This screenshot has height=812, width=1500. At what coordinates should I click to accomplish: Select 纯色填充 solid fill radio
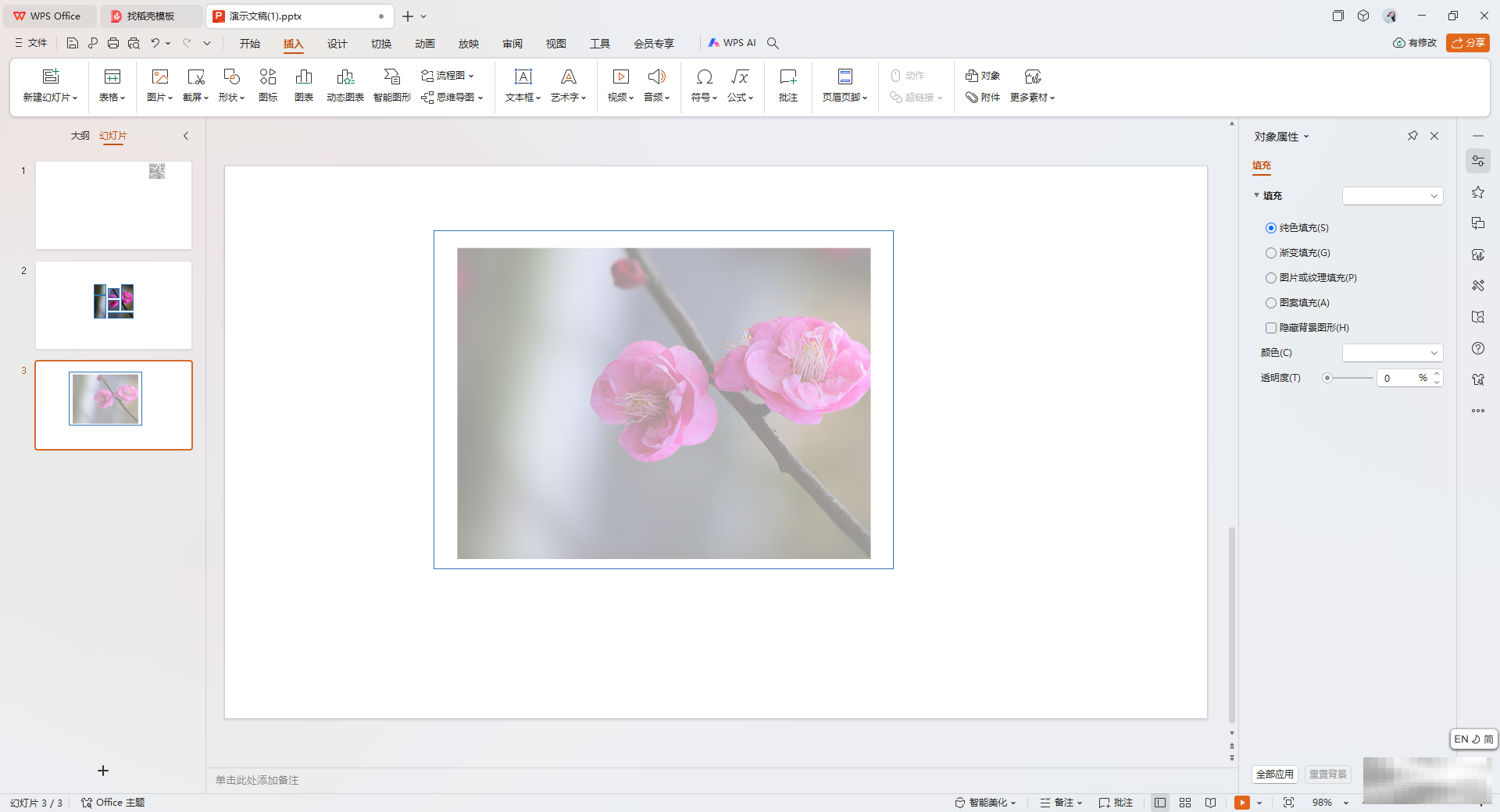pos(1271,228)
